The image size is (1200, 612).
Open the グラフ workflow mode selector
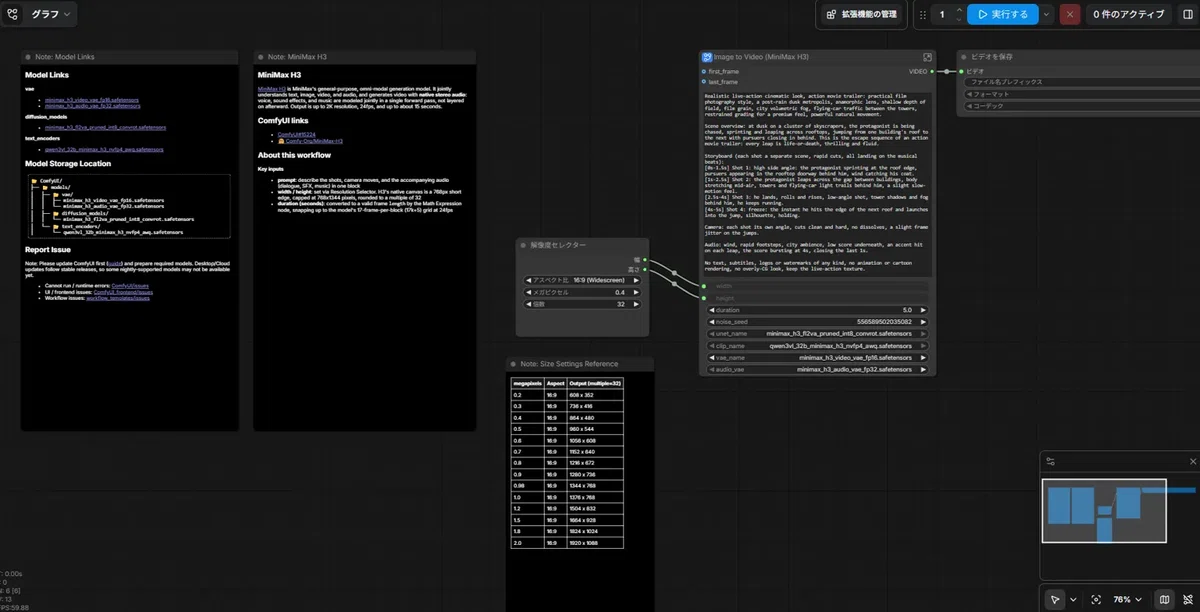(x=39, y=14)
